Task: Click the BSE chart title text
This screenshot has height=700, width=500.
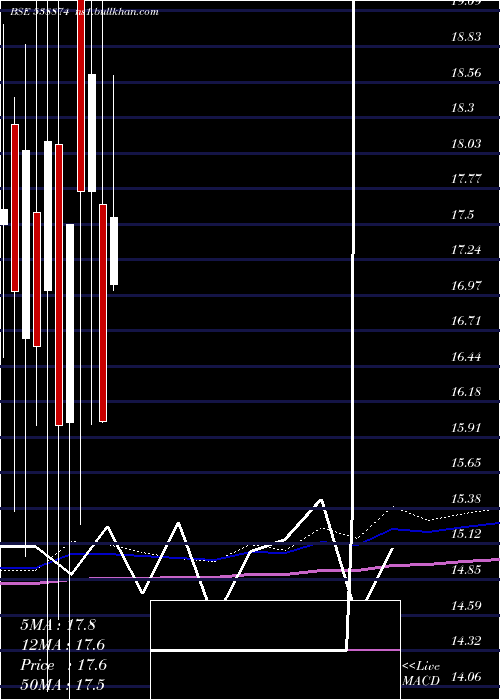Action: tap(84, 12)
